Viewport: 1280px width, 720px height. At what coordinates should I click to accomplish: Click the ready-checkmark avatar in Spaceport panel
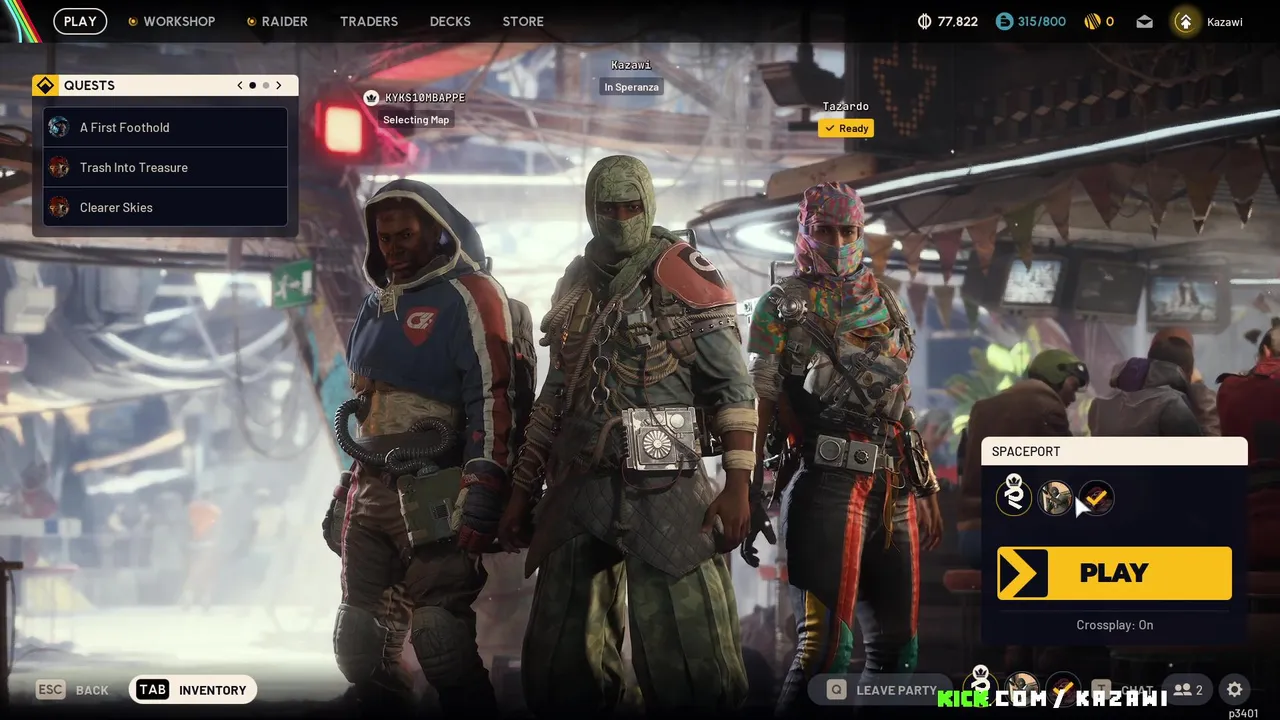click(x=1096, y=497)
